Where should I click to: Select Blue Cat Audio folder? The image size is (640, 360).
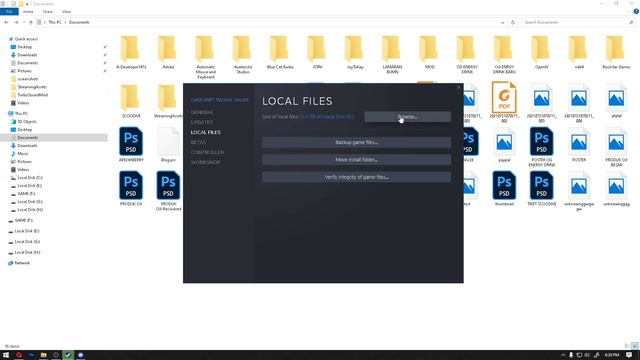pos(280,52)
